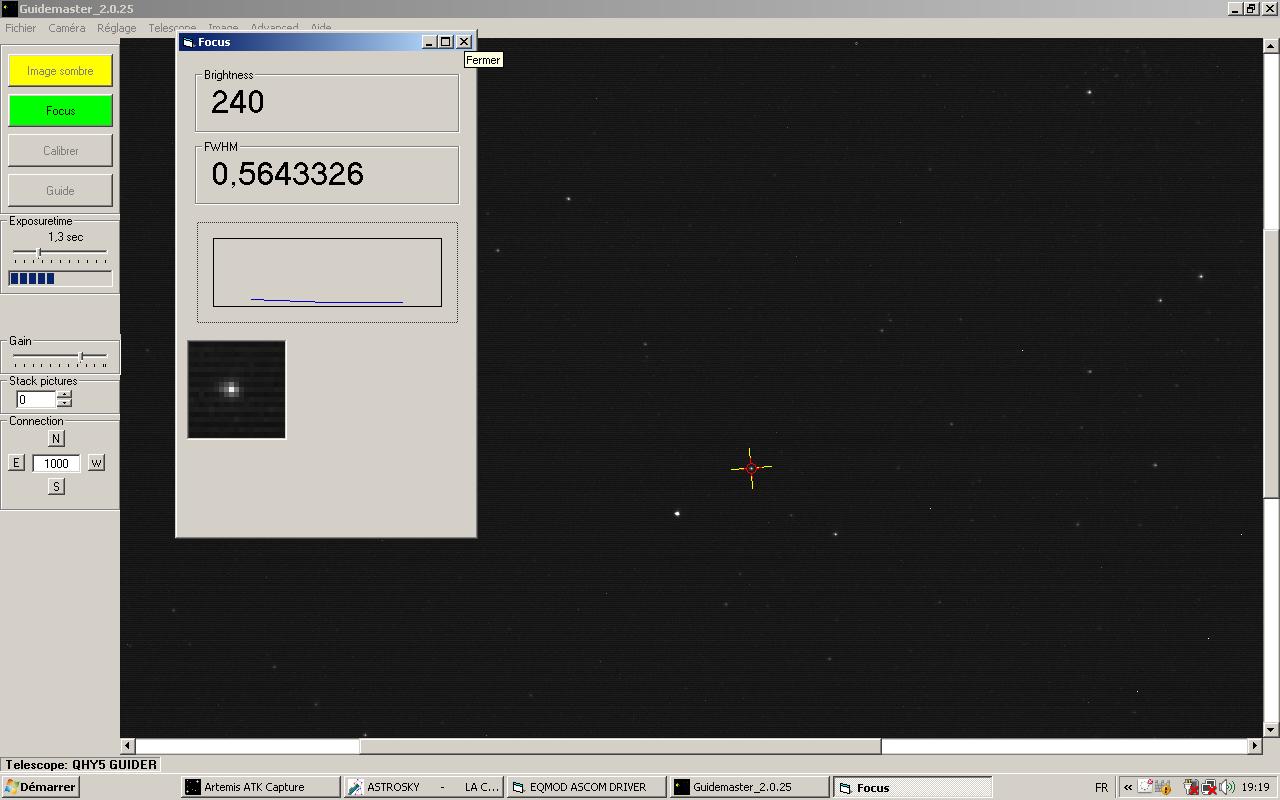
Task: Click the status text Telescope: QHY5 GUIDER
Action: coord(81,765)
